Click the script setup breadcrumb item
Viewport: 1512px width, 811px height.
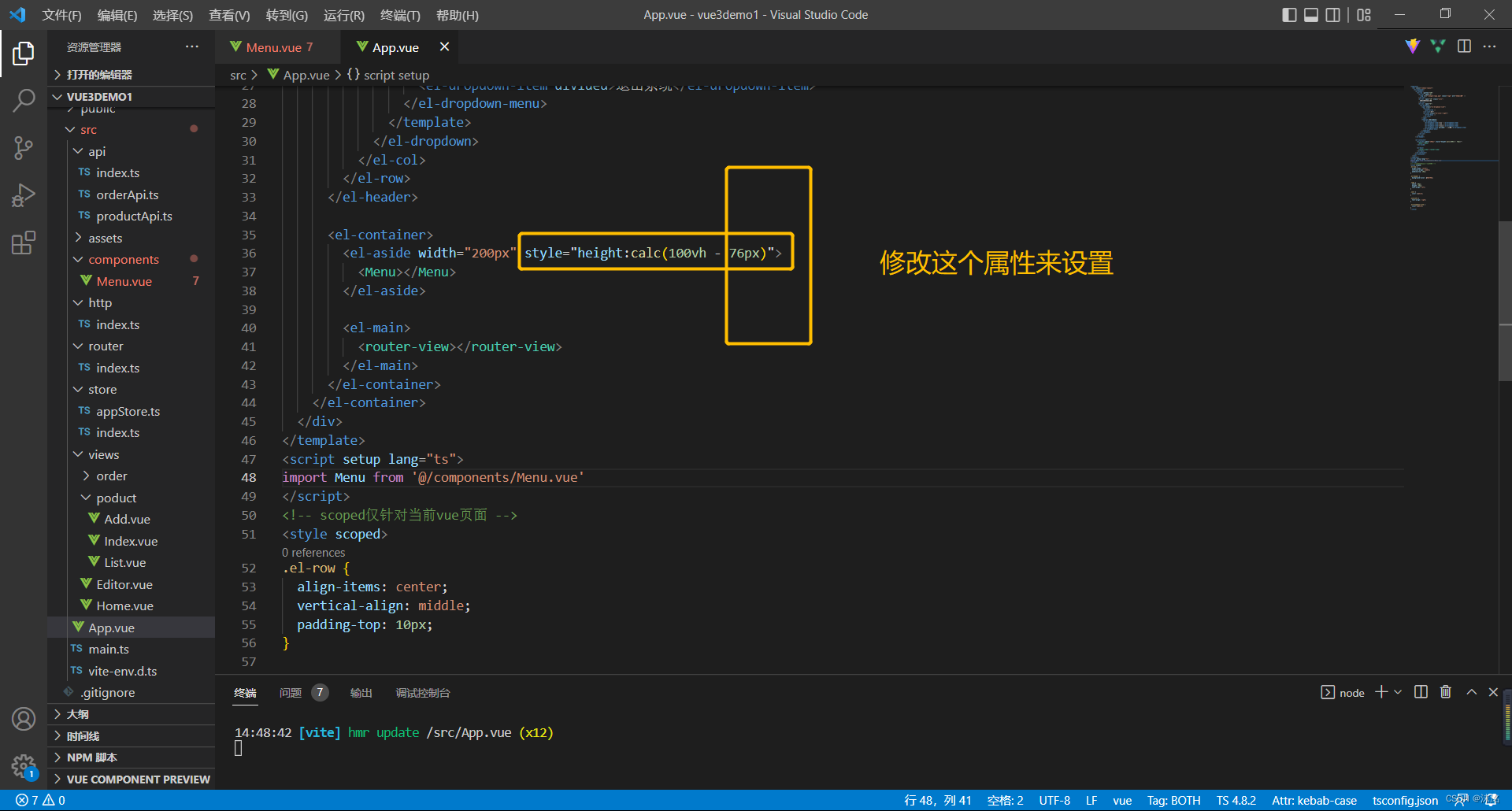click(x=395, y=75)
